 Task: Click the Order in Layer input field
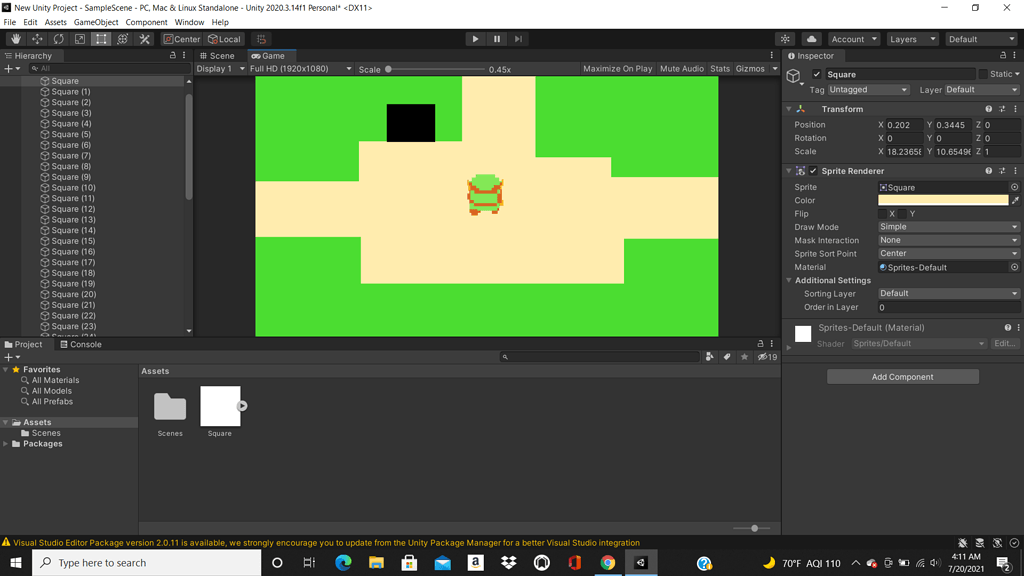click(x=945, y=307)
